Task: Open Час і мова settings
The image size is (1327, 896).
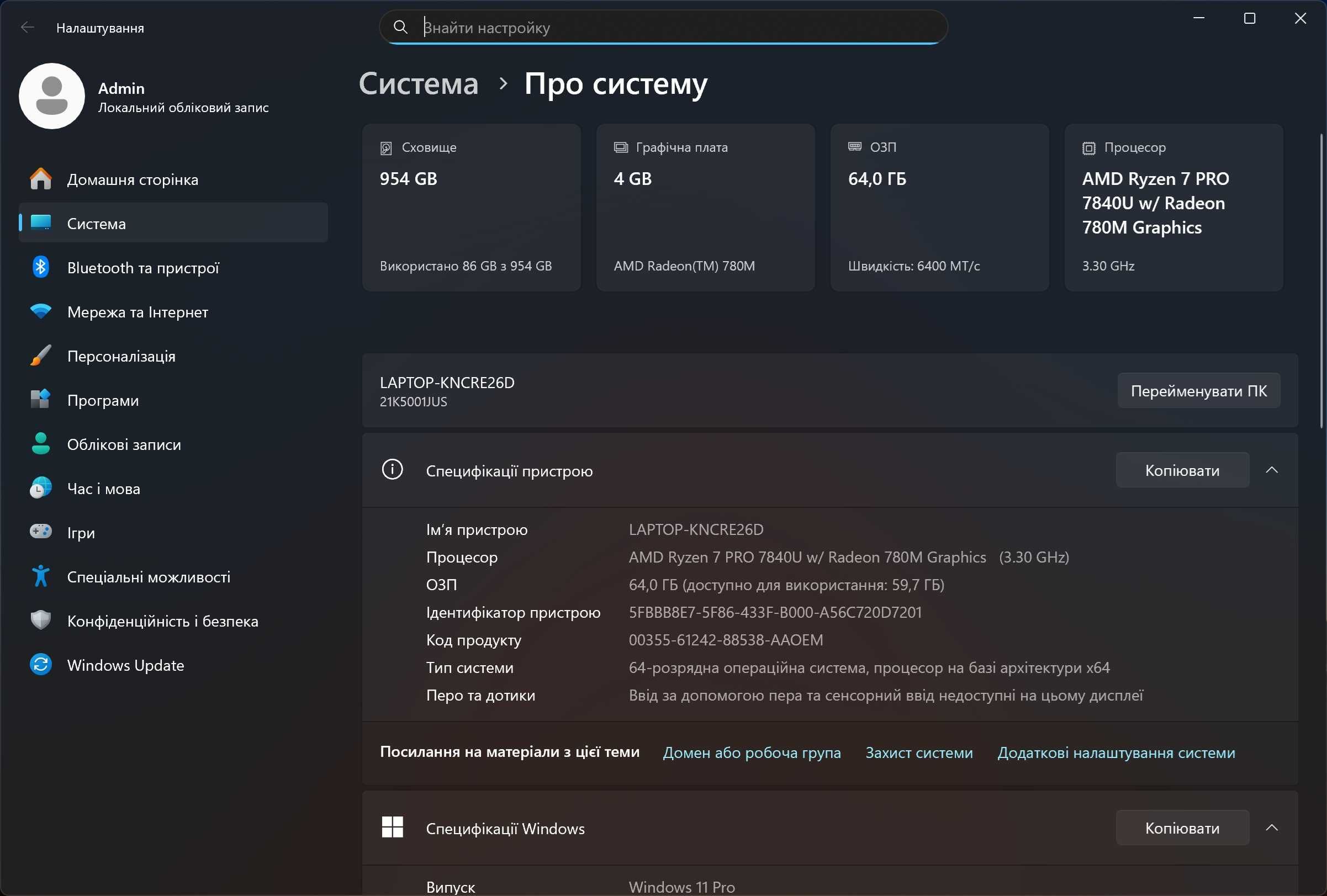Action: click(x=173, y=489)
